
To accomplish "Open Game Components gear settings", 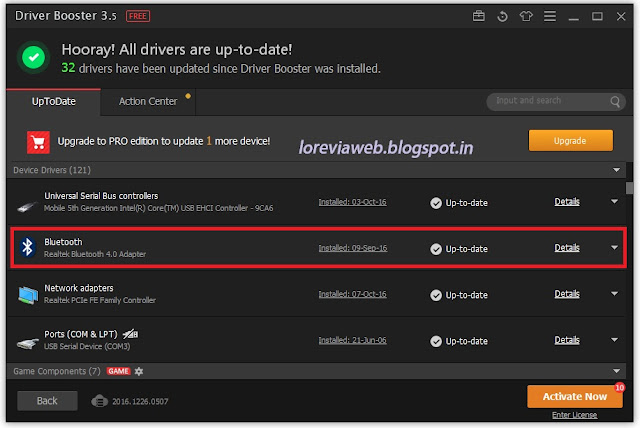I will (x=139, y=371).
